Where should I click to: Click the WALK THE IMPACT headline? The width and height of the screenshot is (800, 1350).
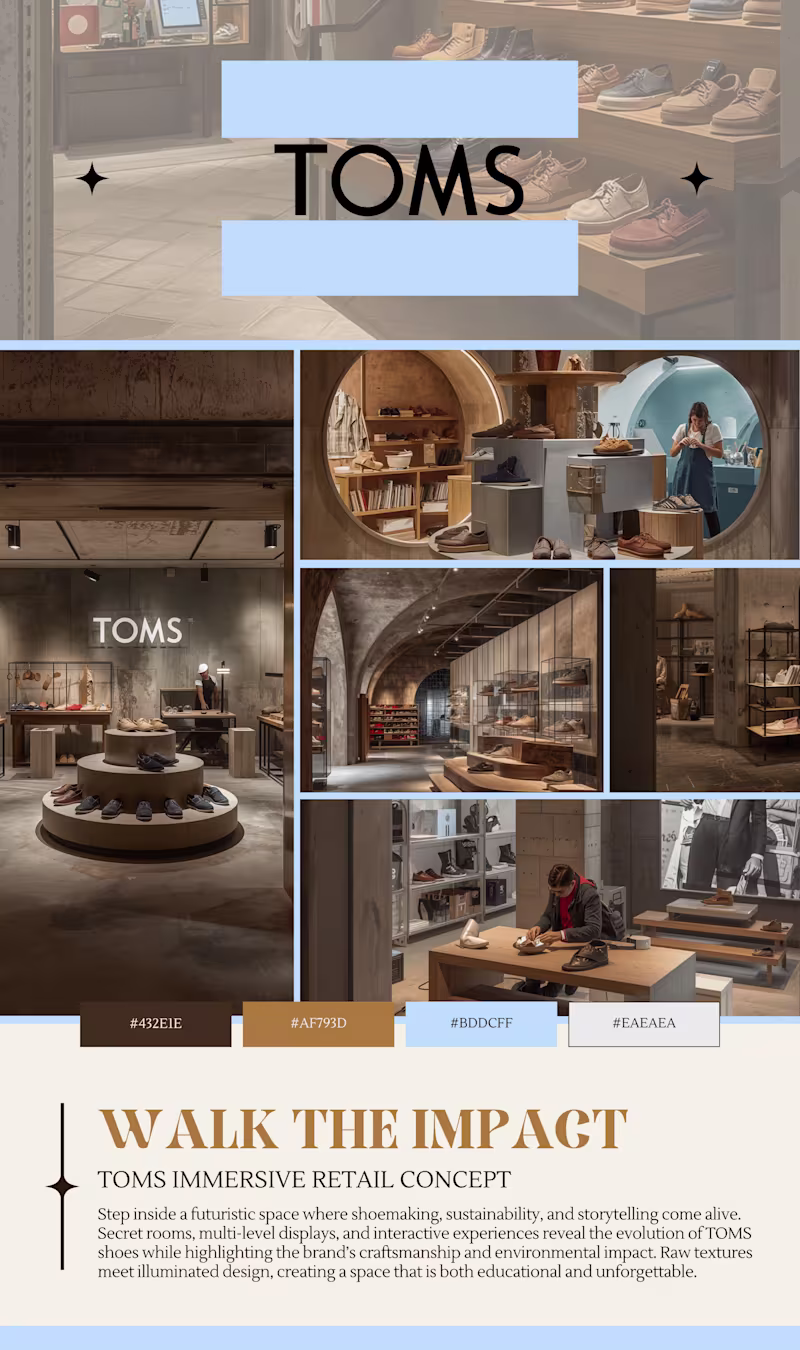click(363, 1129)
